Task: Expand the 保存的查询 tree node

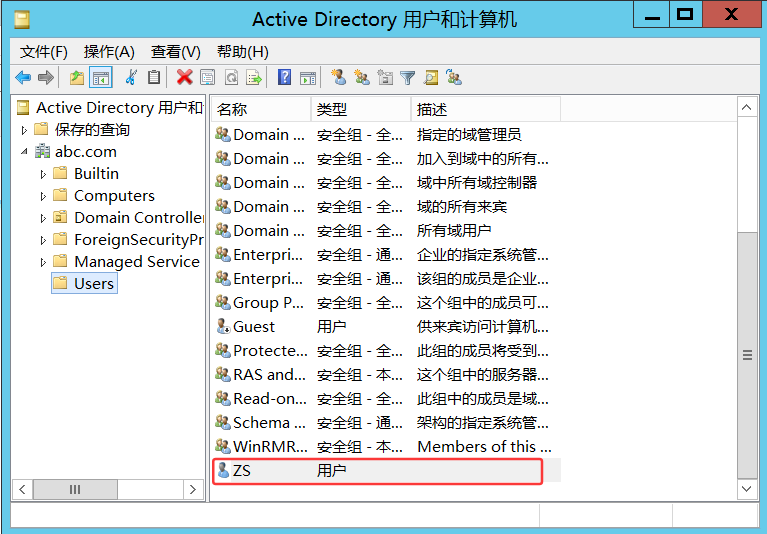Action: 24,130
